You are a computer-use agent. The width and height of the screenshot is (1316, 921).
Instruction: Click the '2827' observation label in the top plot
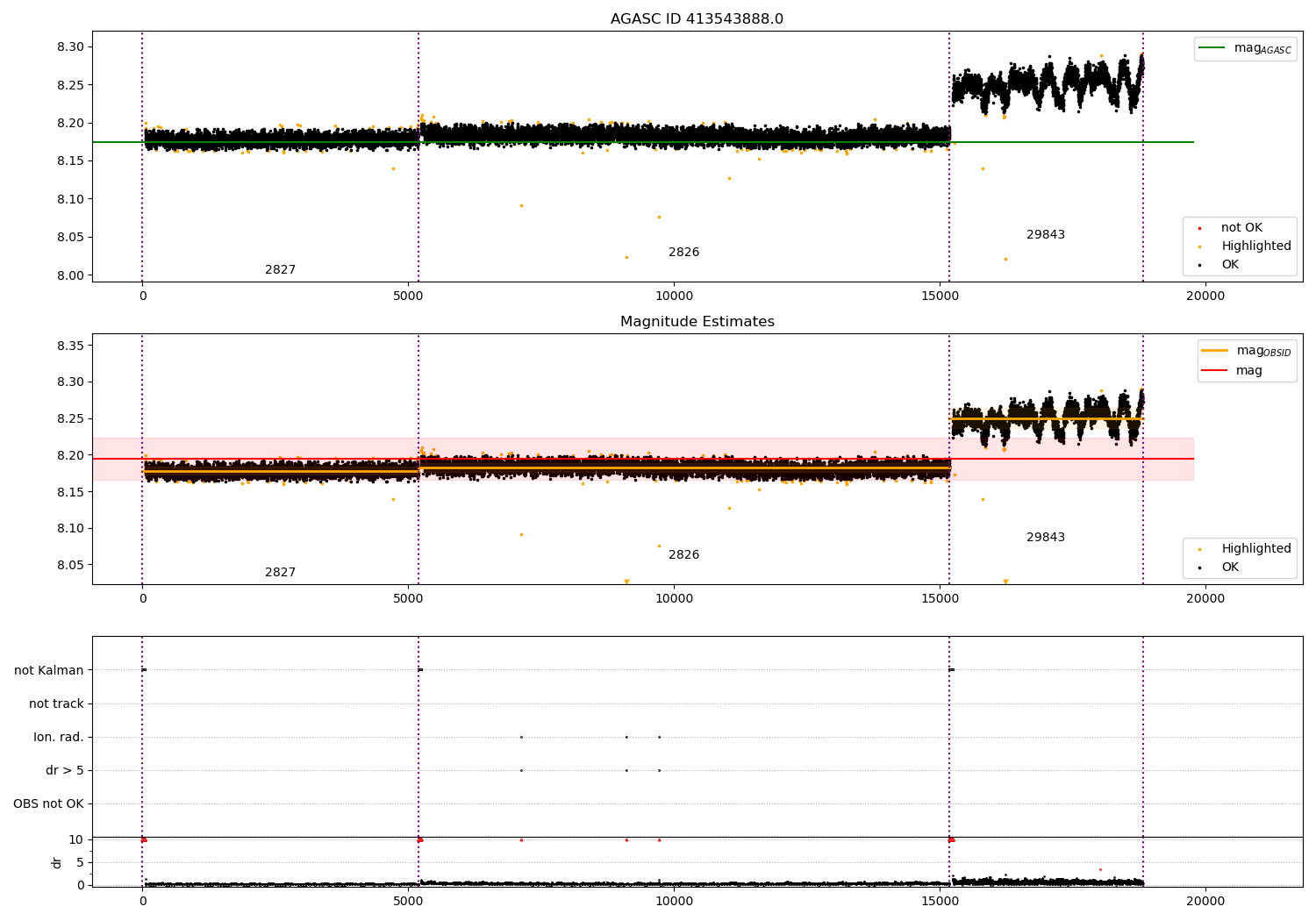click(x=280, y=270)
